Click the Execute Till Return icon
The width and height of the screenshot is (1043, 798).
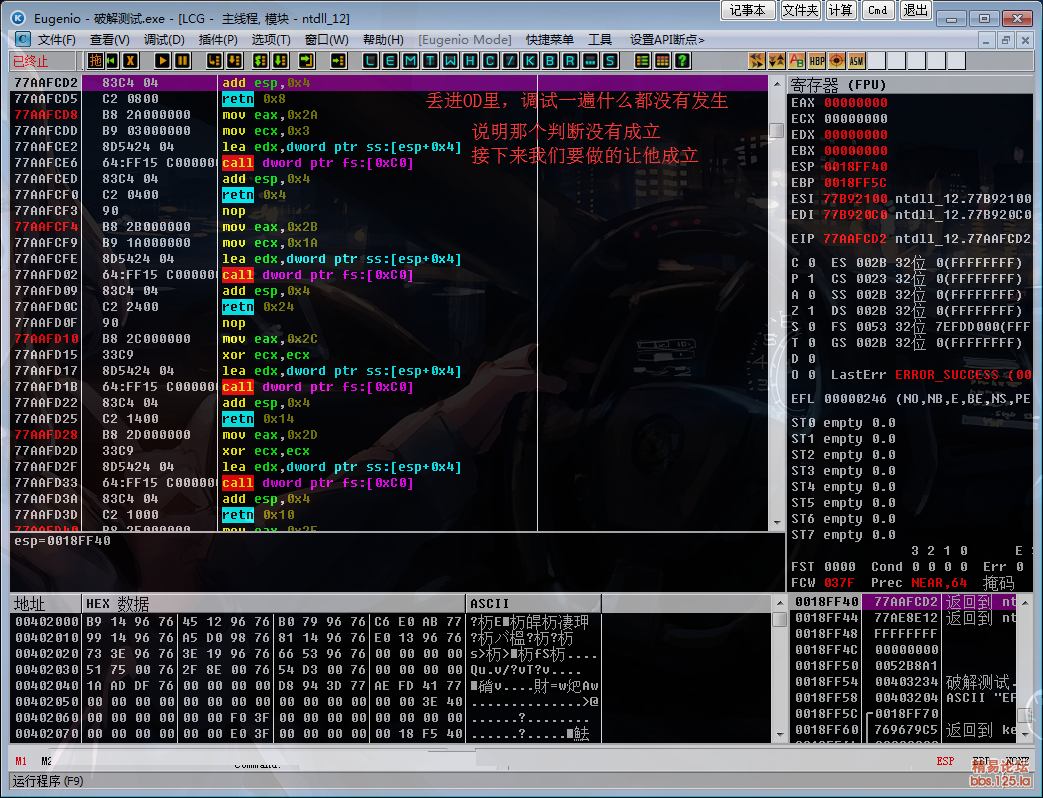click(307, 61)
